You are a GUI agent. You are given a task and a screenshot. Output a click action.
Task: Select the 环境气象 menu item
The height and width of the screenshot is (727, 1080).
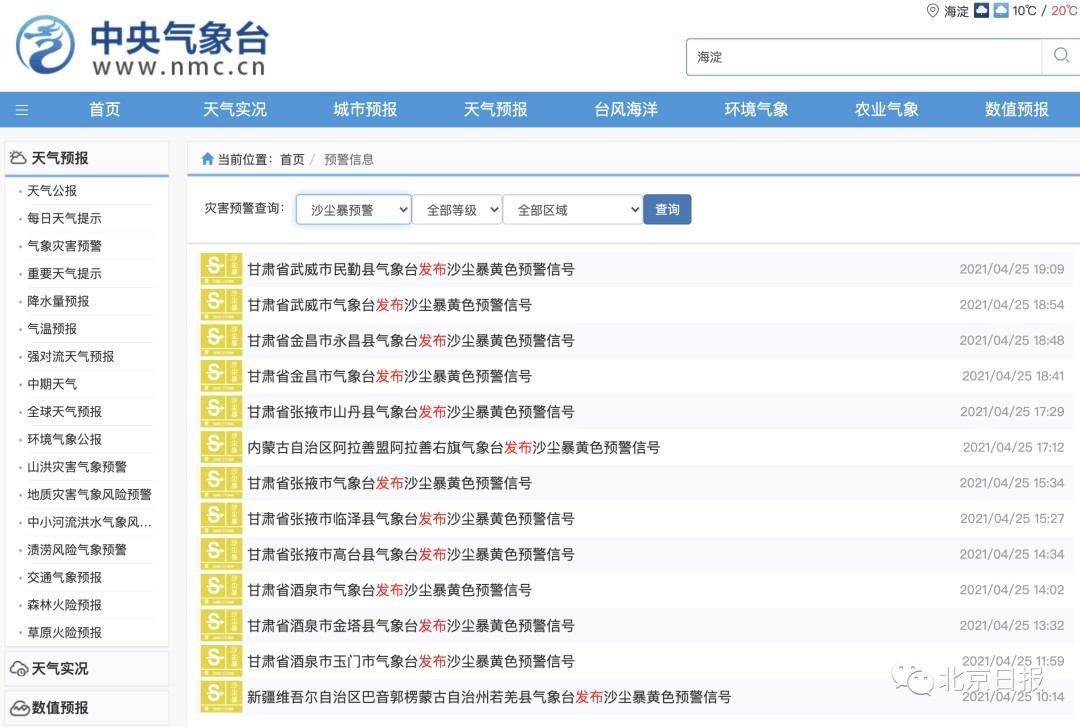(756, 110)
